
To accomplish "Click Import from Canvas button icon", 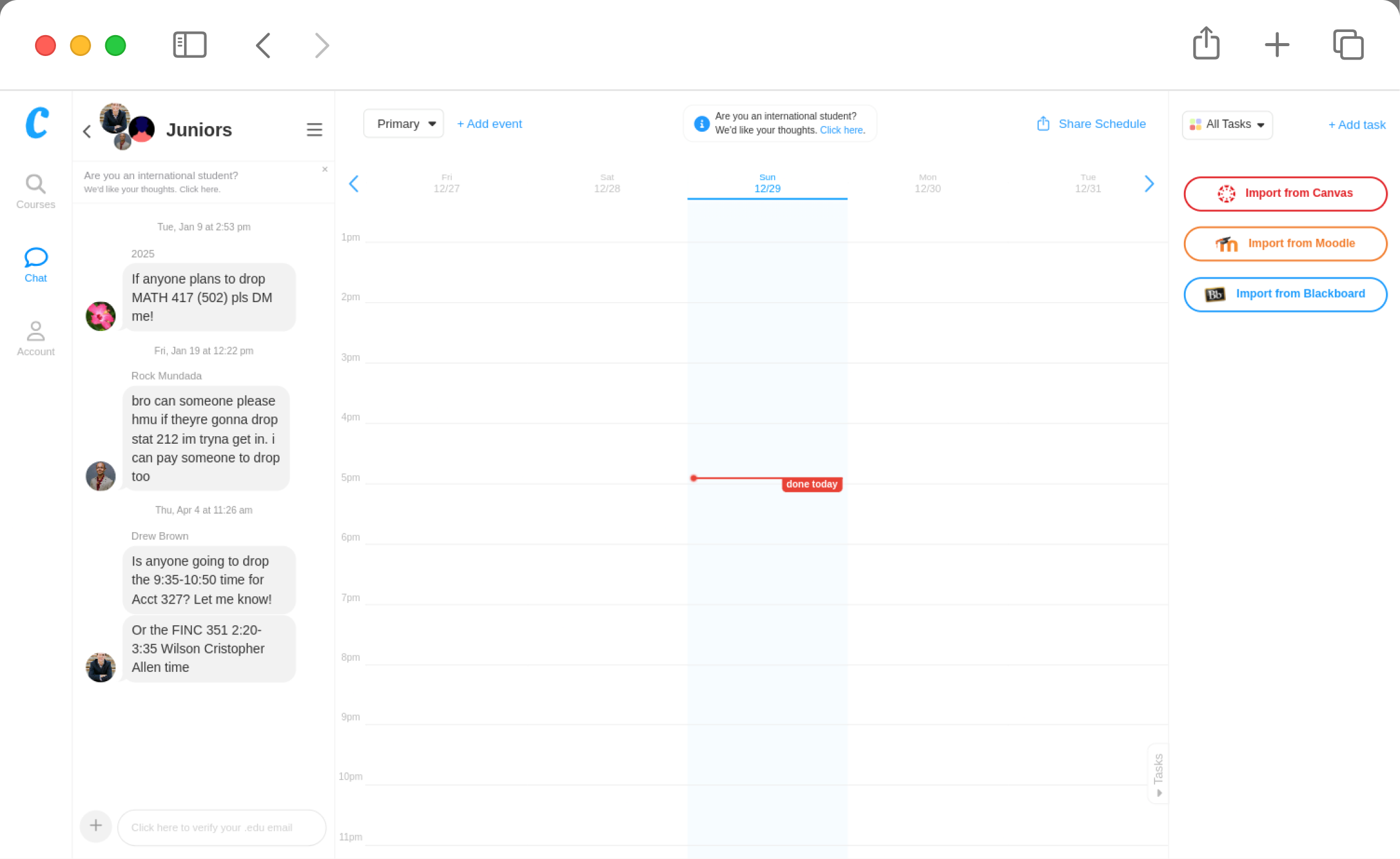I will point(1224,192).
